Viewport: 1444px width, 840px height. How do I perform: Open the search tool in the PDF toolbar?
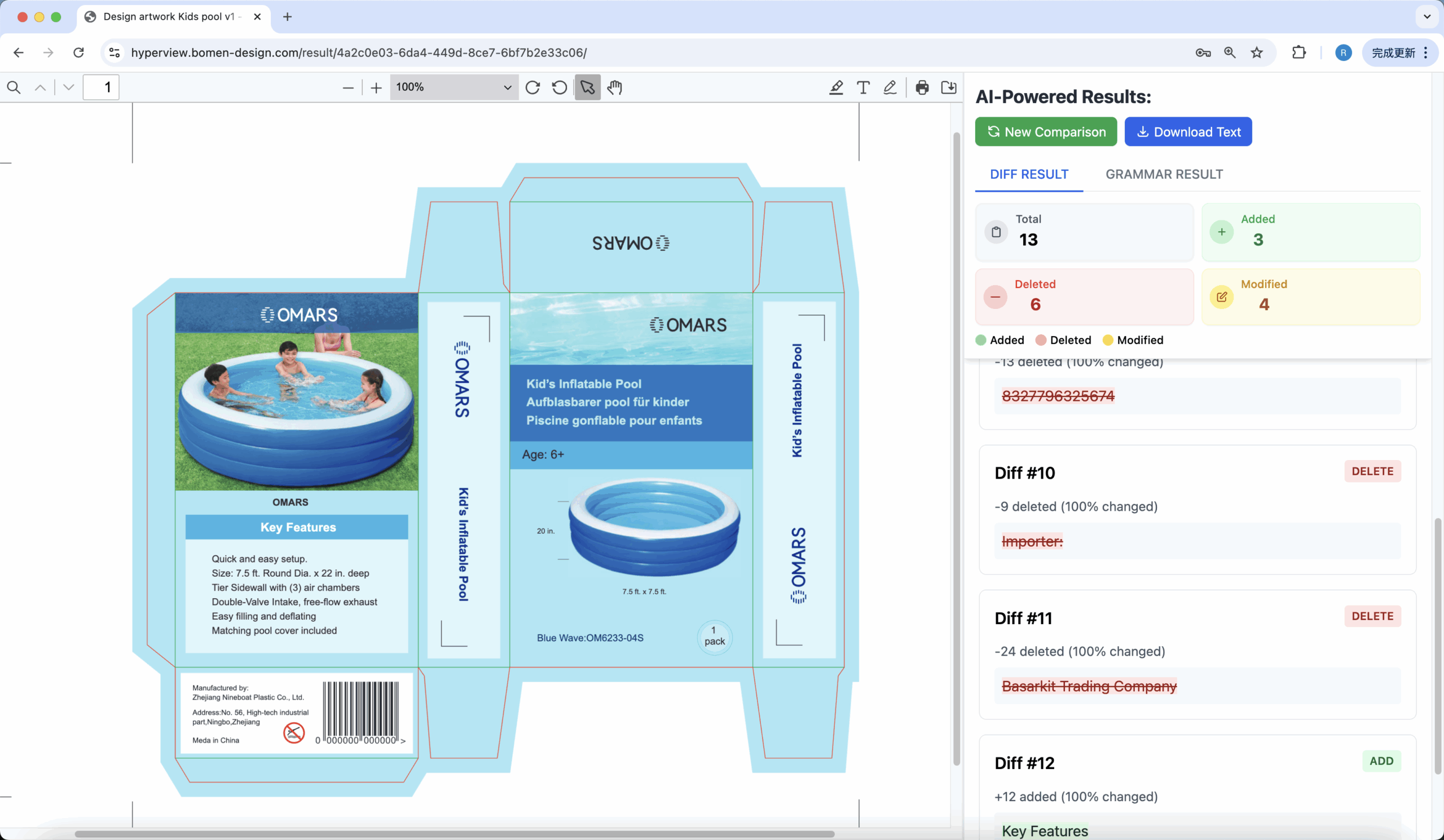[14, 87]
